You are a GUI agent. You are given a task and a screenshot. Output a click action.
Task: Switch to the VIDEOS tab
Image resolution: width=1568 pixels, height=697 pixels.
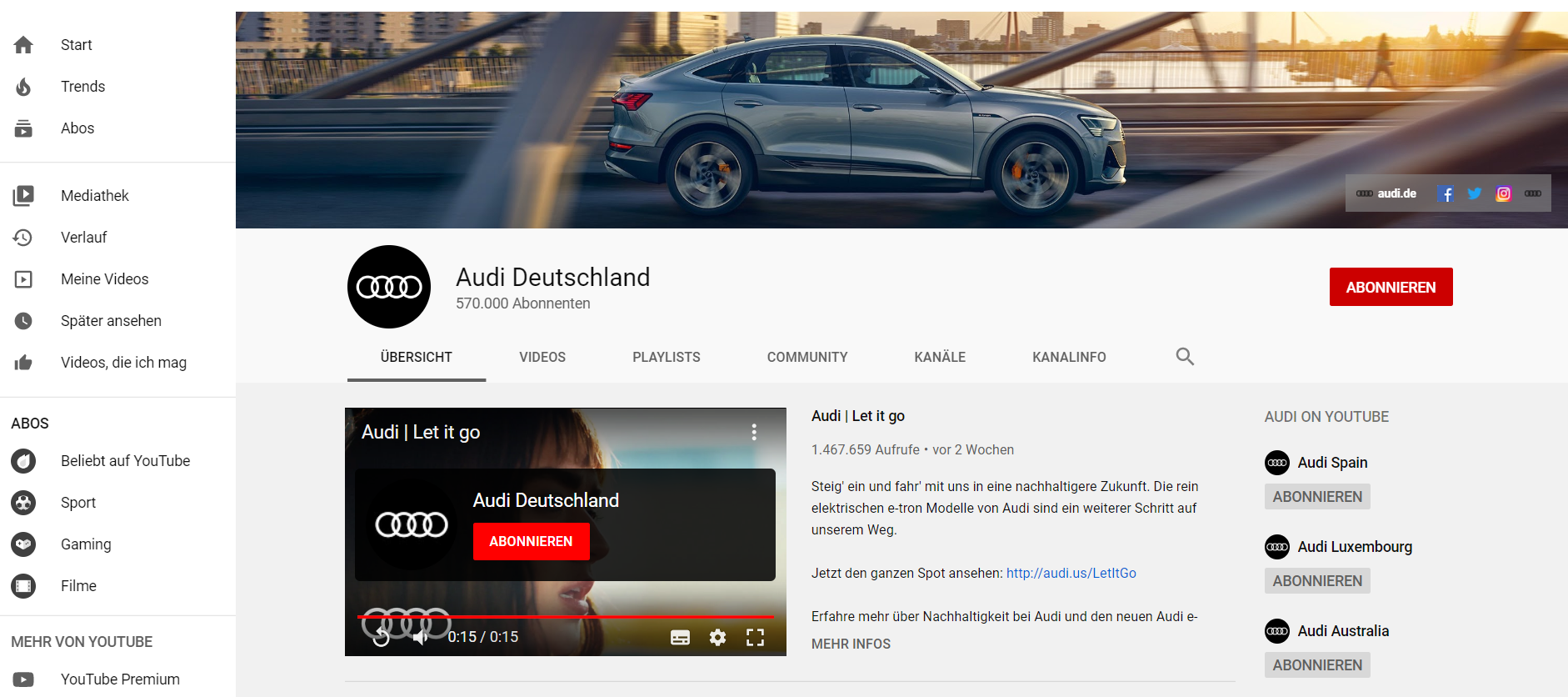point(542,357)
